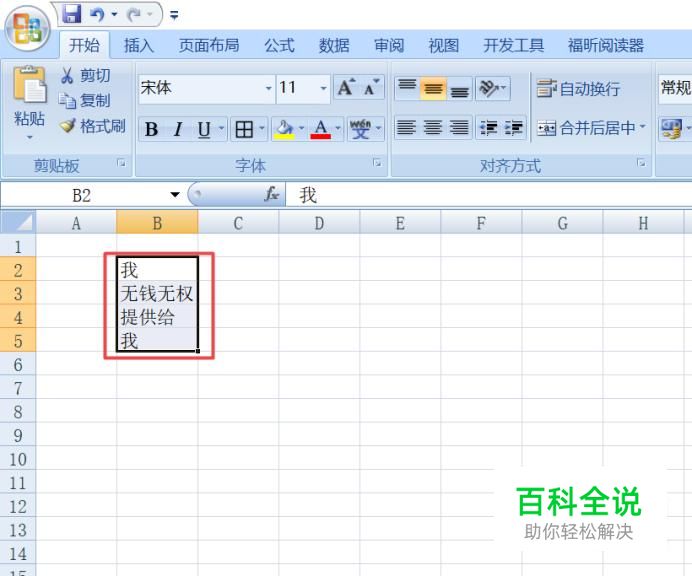The width and height of the screenshot is (692, 576).
Task: Click the Office button logo
Action: 27,28
